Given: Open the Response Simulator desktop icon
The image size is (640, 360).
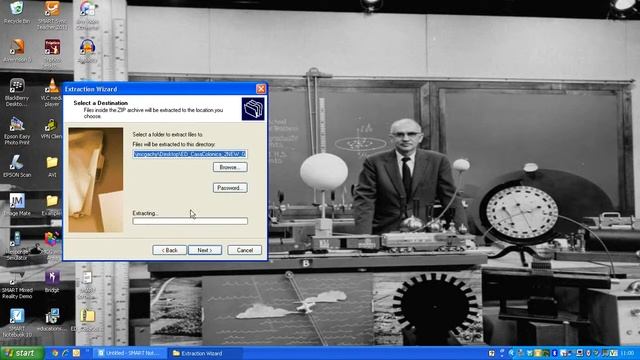Looking at the screenshot, I should (17, 246).
